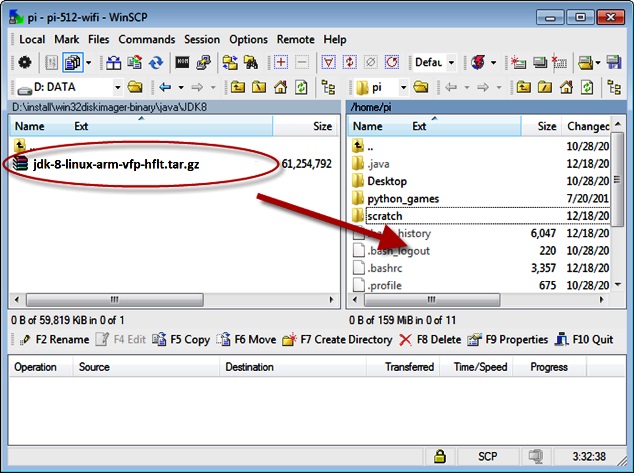Screen dimensions: 634x473
Task: Open remote directory folder beside pi
Action: pyautogui.click(x=421, y=87)
